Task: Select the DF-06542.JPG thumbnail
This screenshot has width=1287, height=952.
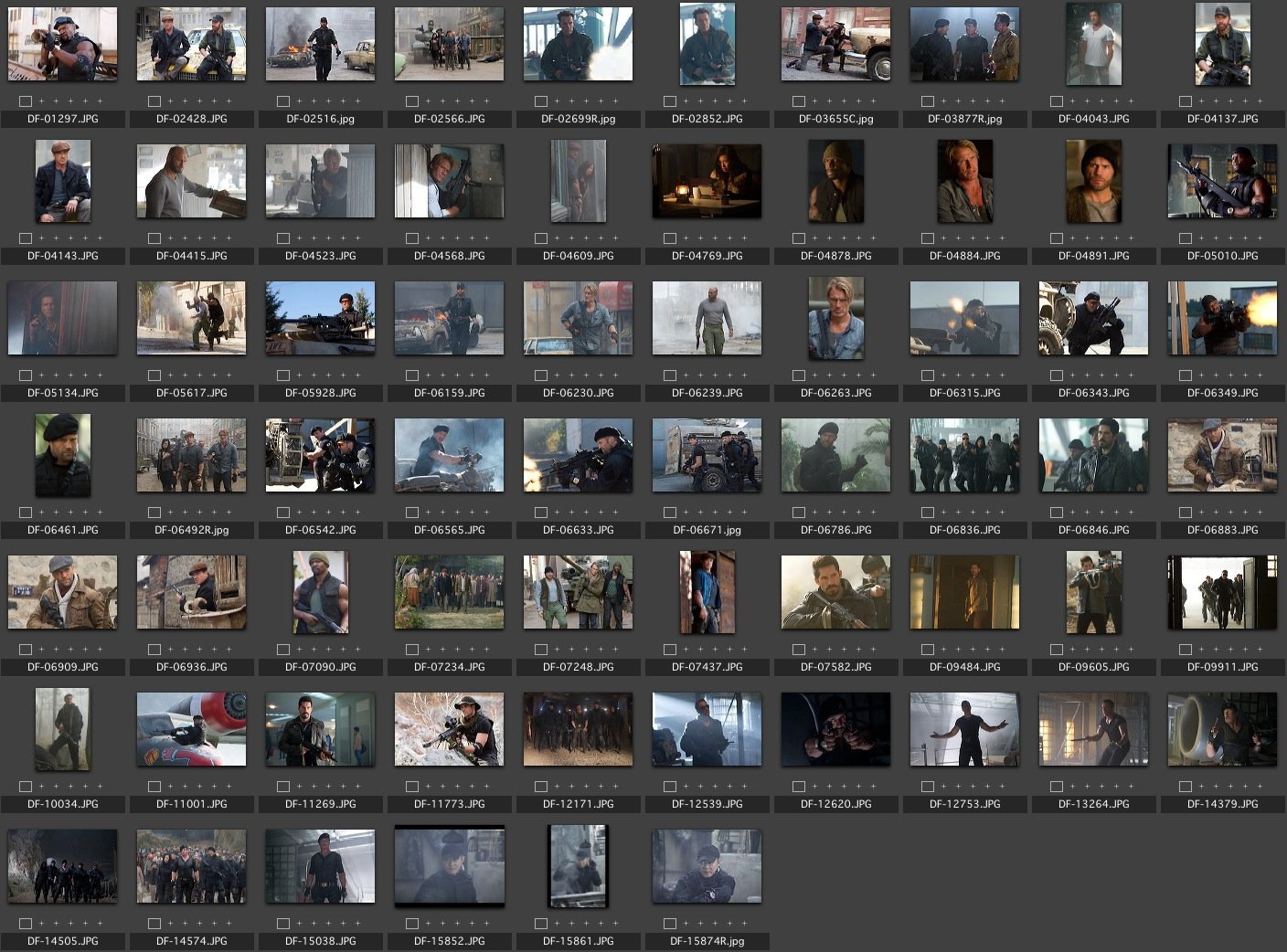Action: [x=320, y=455]
